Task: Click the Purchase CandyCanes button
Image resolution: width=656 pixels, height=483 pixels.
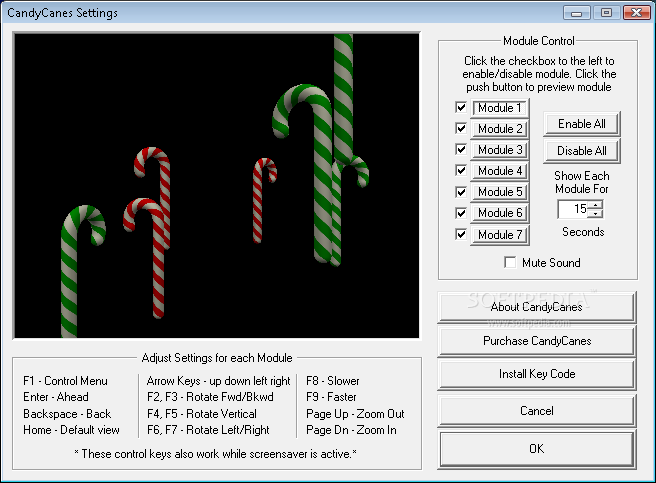Action: pos(537,341)
